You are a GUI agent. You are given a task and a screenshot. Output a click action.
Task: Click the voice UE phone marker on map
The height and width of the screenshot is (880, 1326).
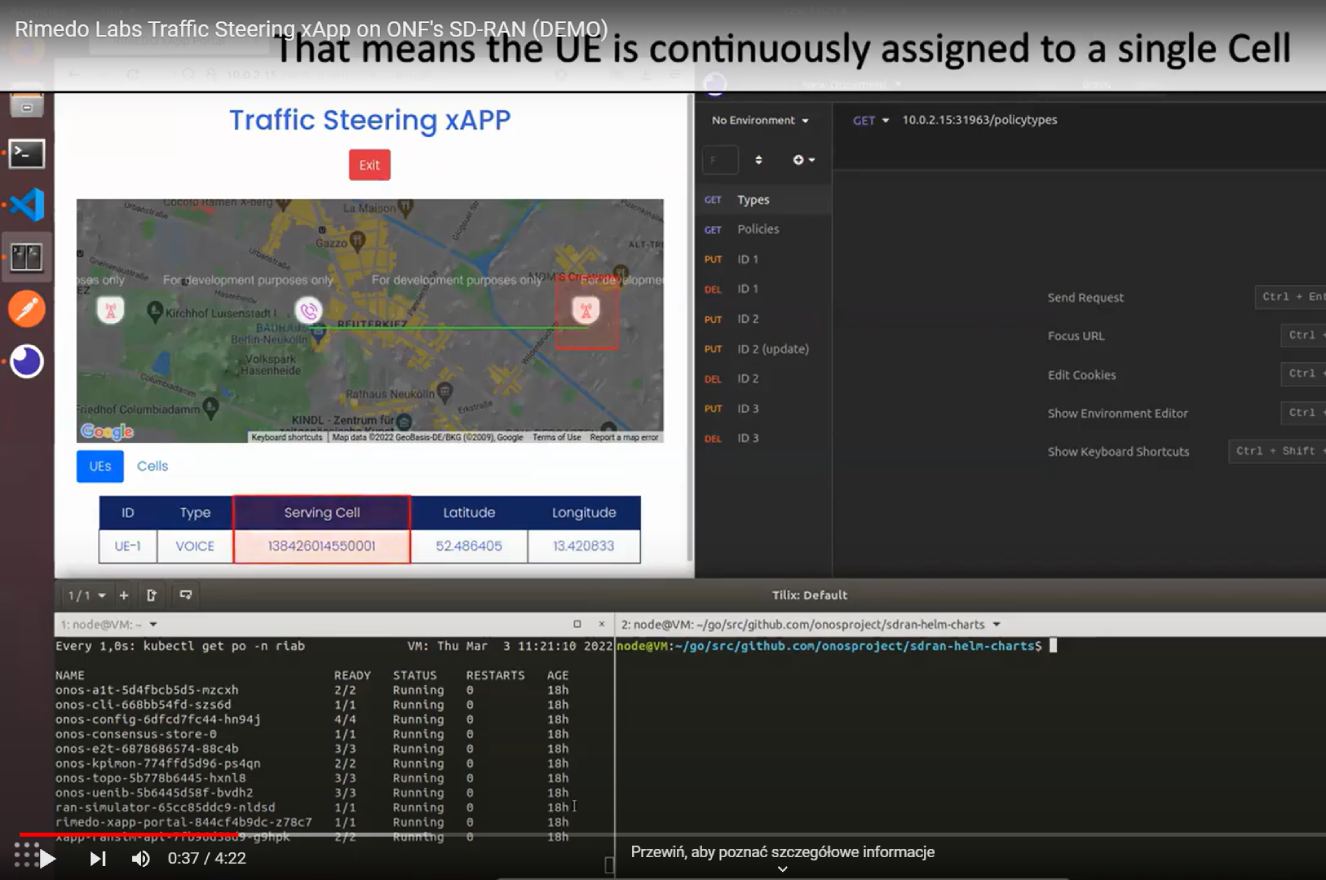(x=309, y=311)
